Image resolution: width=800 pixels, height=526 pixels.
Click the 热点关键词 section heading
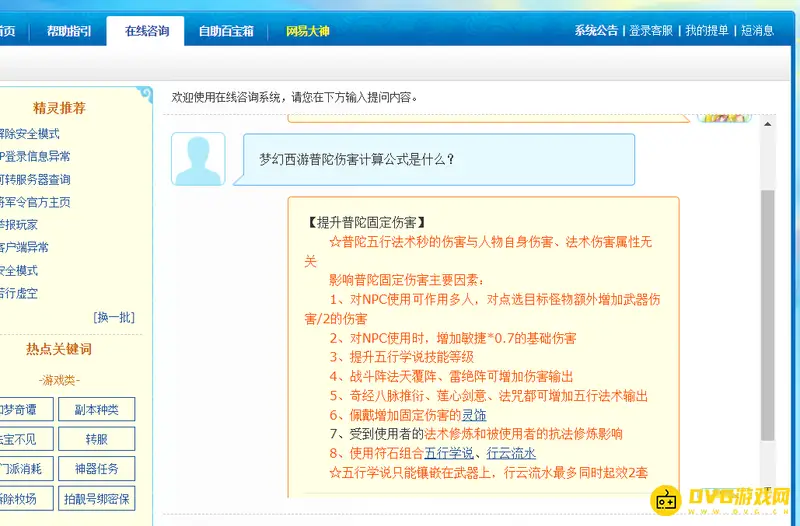pos(59,349)
